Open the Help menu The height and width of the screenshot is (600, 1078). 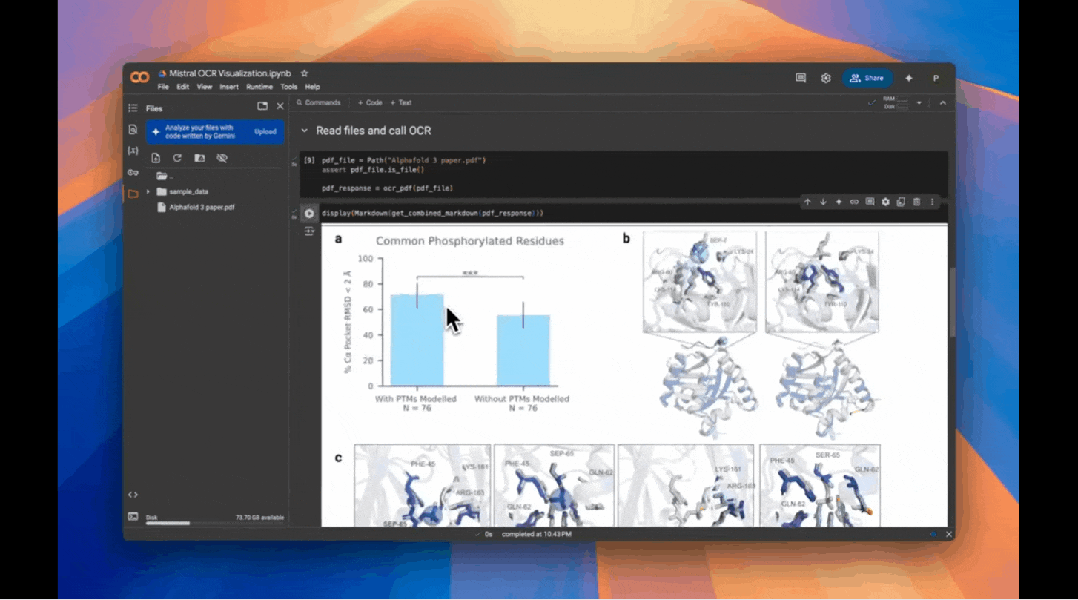tap(312, 87)
